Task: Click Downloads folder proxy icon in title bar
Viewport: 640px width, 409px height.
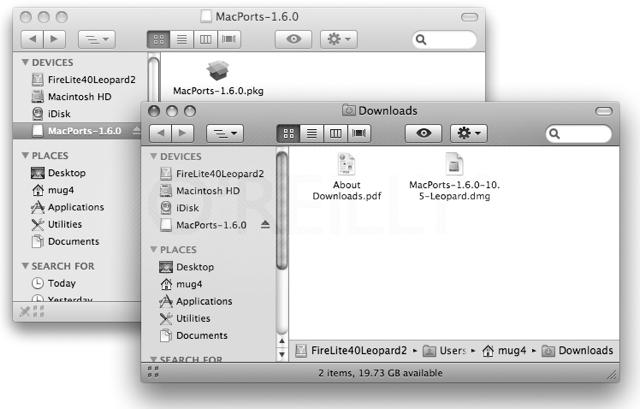Action: point(349,110)
